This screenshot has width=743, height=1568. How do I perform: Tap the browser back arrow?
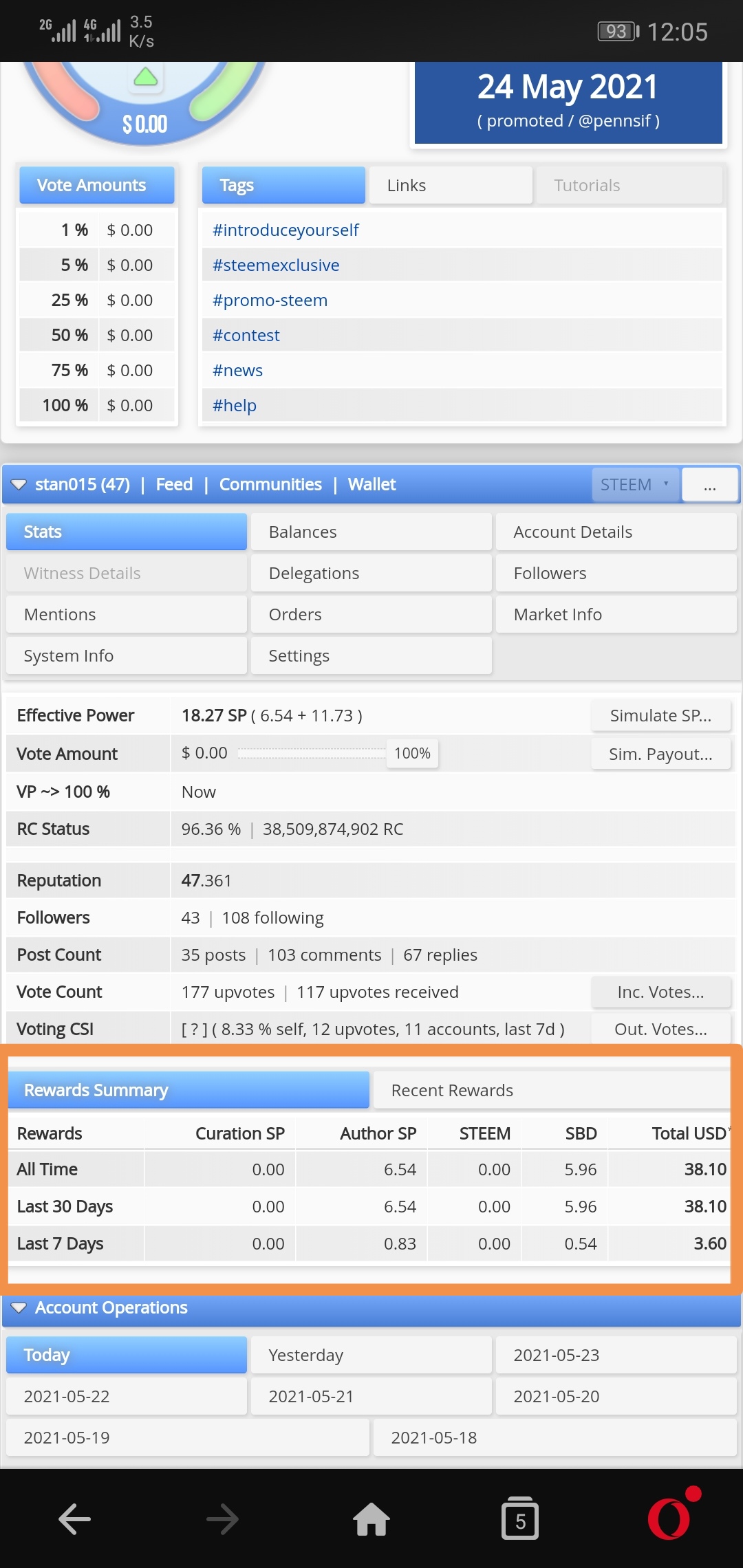pyautogui.click(x=74, y=1518)
